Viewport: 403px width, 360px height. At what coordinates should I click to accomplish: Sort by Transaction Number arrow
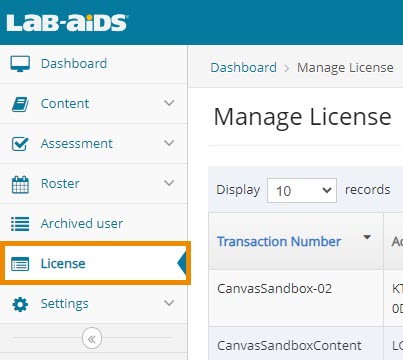367,237
